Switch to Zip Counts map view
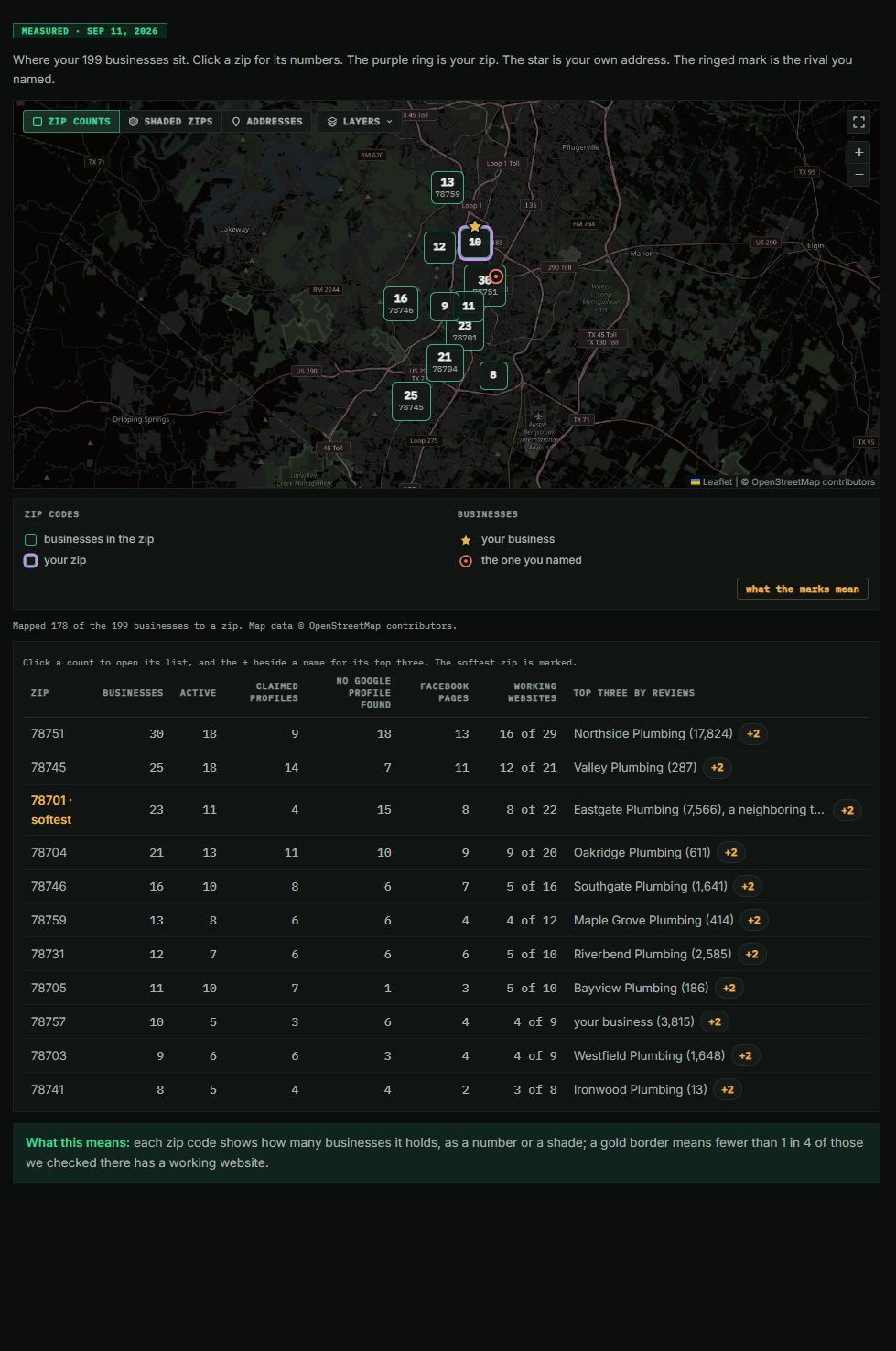The image size is (896, 1351). coord(71,122)
